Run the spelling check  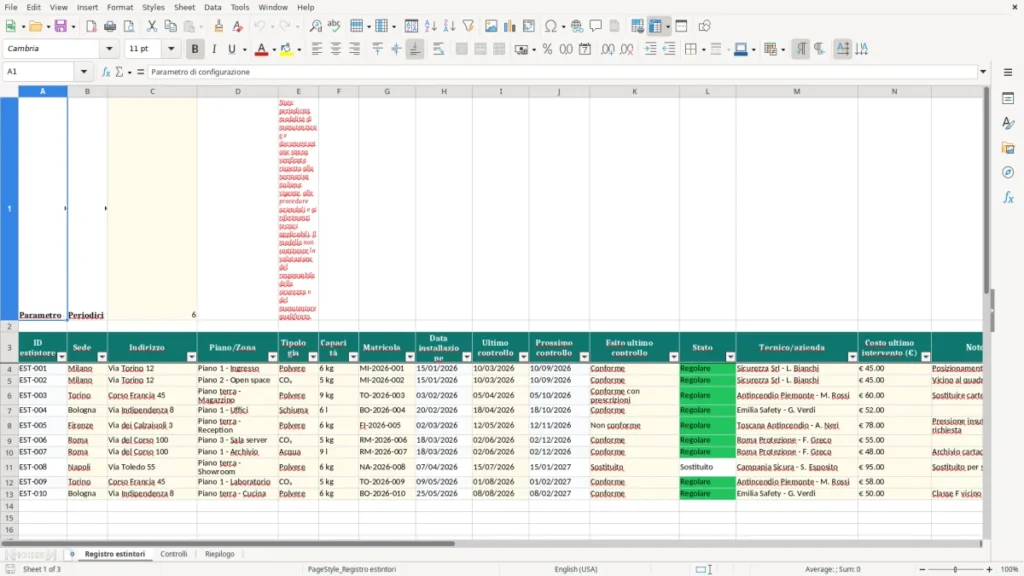pos(334,26)
